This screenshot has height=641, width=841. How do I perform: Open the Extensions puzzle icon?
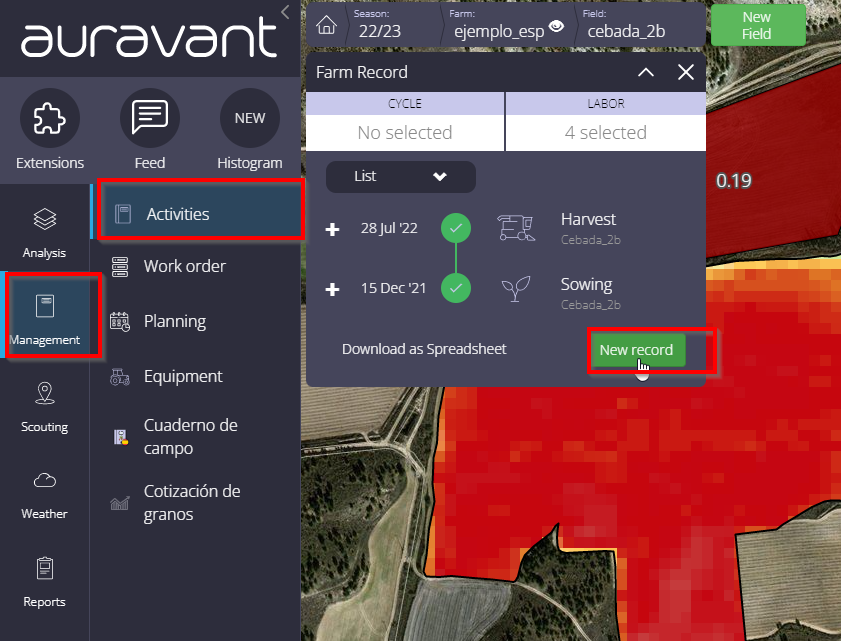point(50,118)
